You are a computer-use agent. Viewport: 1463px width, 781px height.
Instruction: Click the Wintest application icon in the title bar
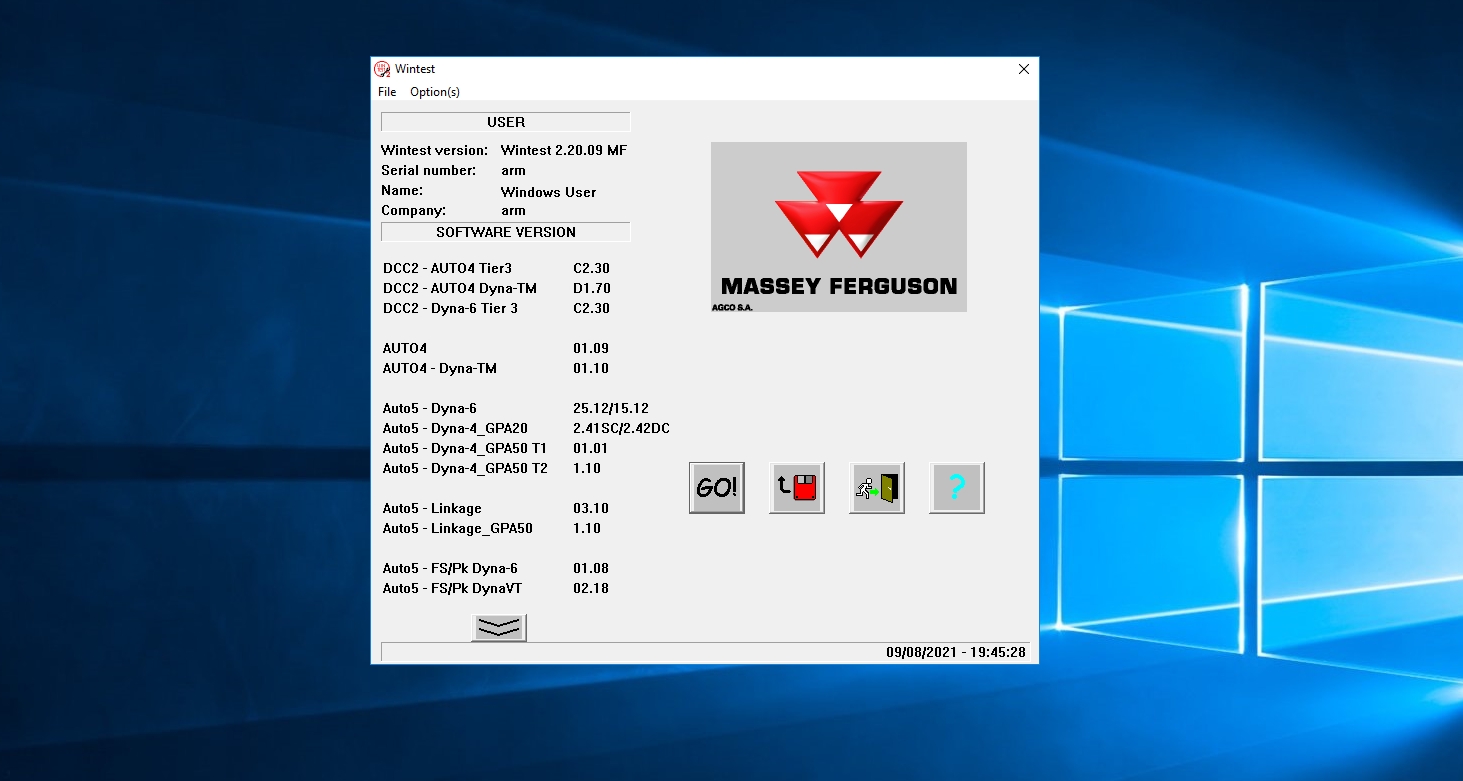pos(383,68)
